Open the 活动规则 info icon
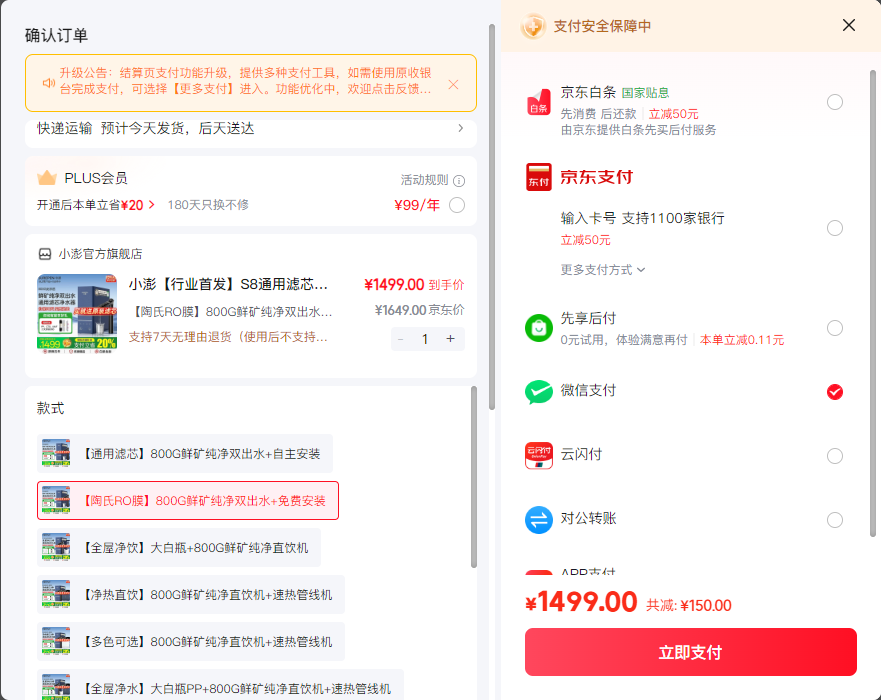This screenshot has width=881, height=700. (x=459, y=181)
